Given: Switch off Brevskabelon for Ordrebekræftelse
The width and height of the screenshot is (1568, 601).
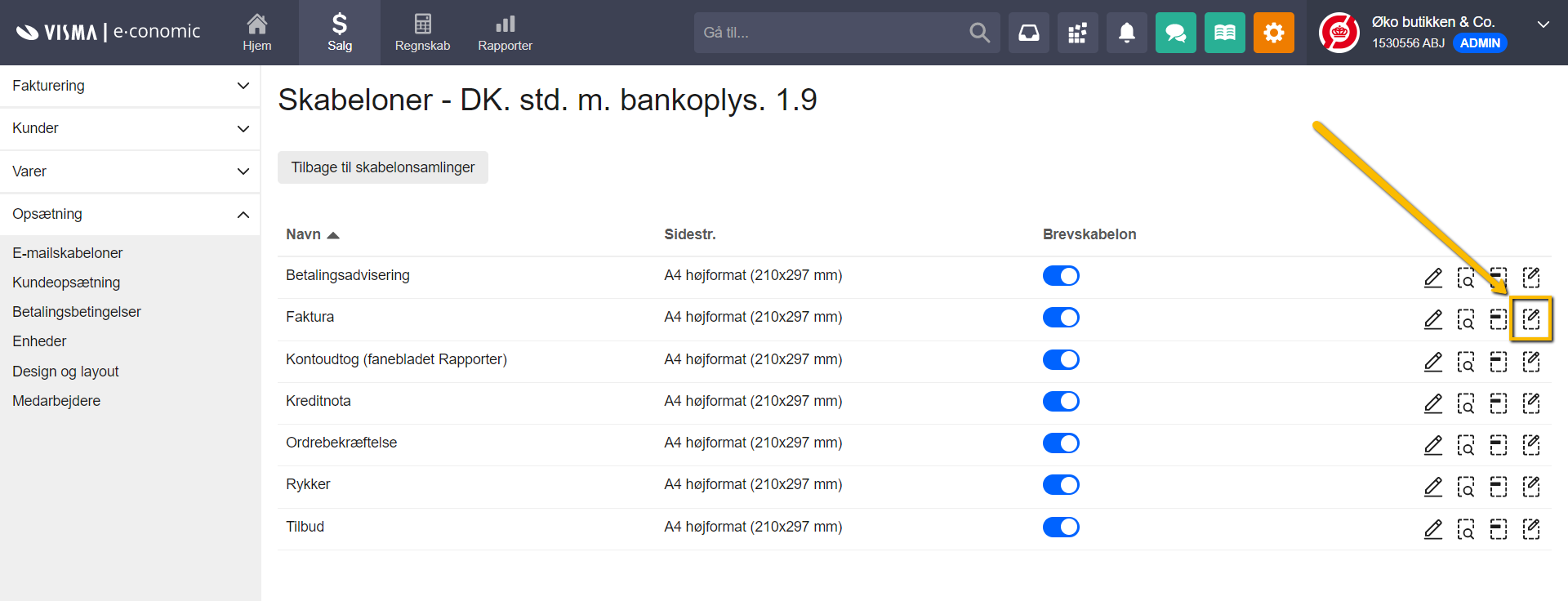Looking at the screenshot, I should 1061,443.
